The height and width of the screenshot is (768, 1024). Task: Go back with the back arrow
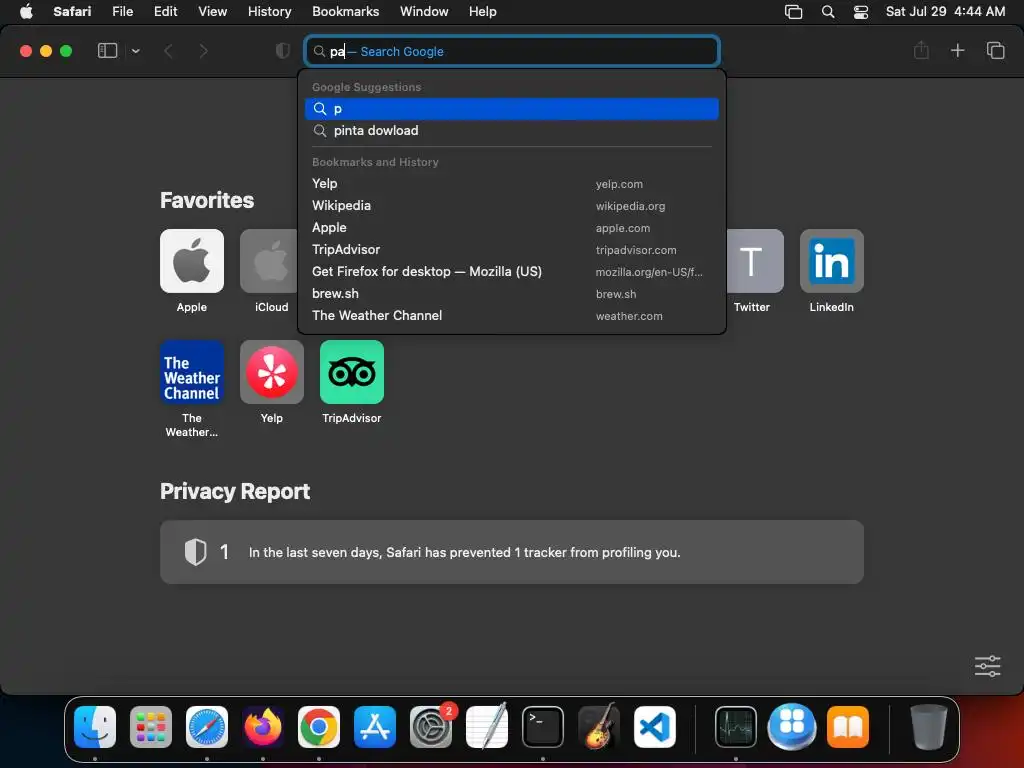click(x=168, y=51)
